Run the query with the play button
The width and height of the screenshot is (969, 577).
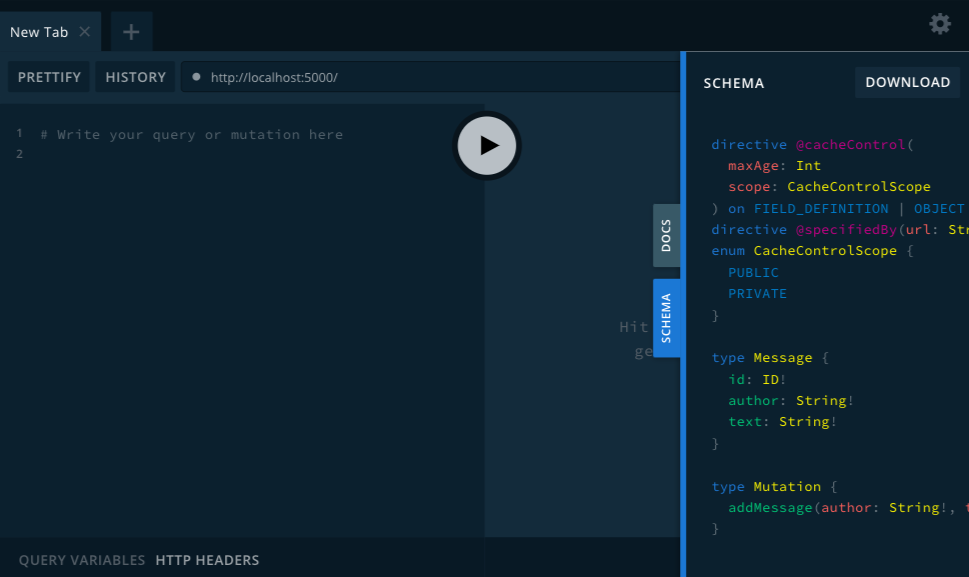click(487, 146)
